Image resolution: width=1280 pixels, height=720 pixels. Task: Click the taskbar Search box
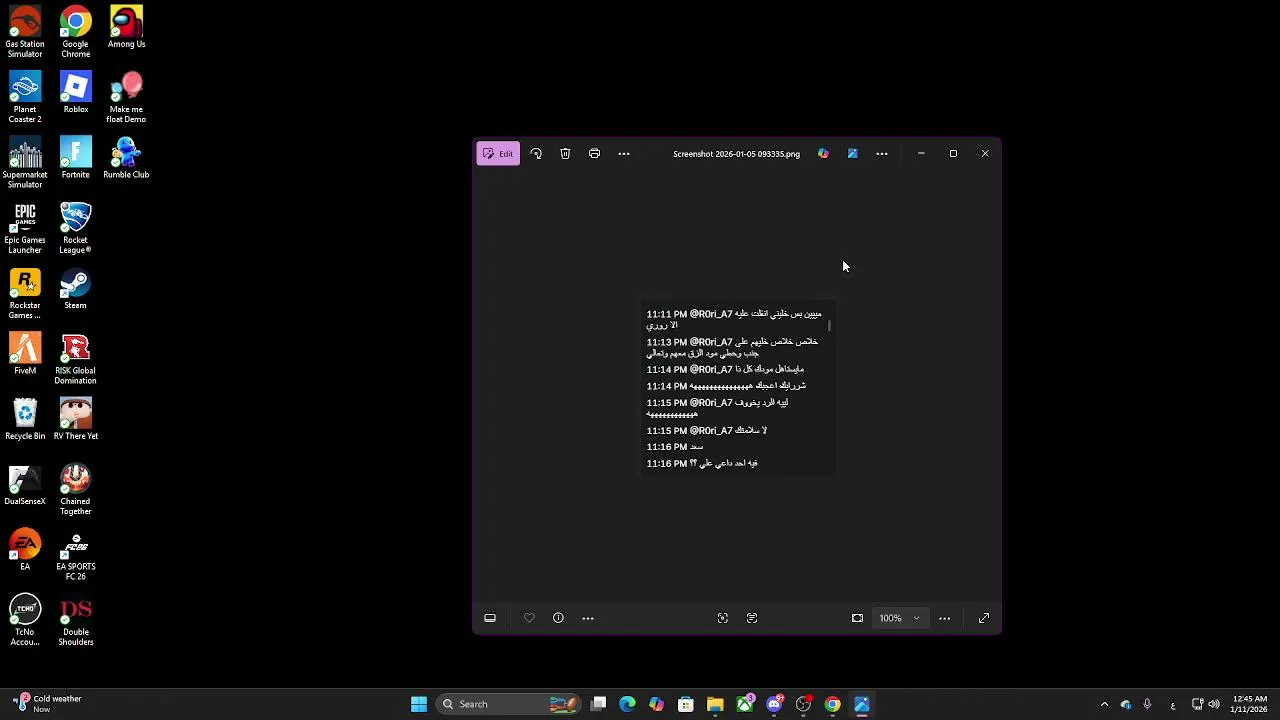click(x=510, y=704)
